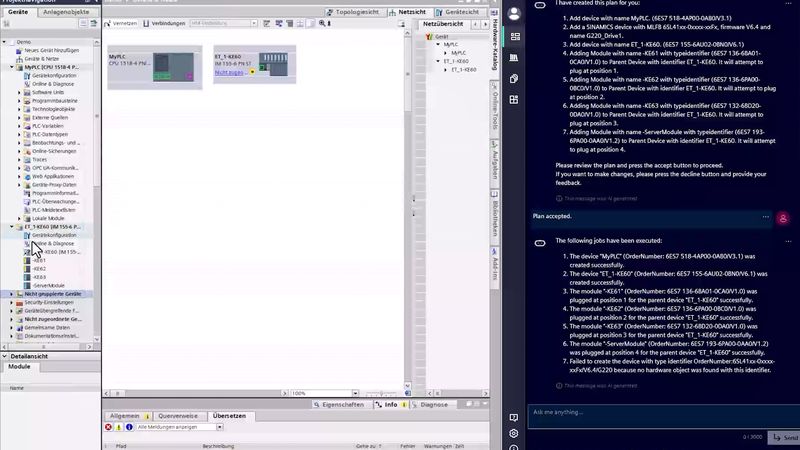Image resolution: width=800 pixels, height=450 pixels.
Task: Collapse the MyPLC entry in Netzübersicht
Action: [438, 44]
